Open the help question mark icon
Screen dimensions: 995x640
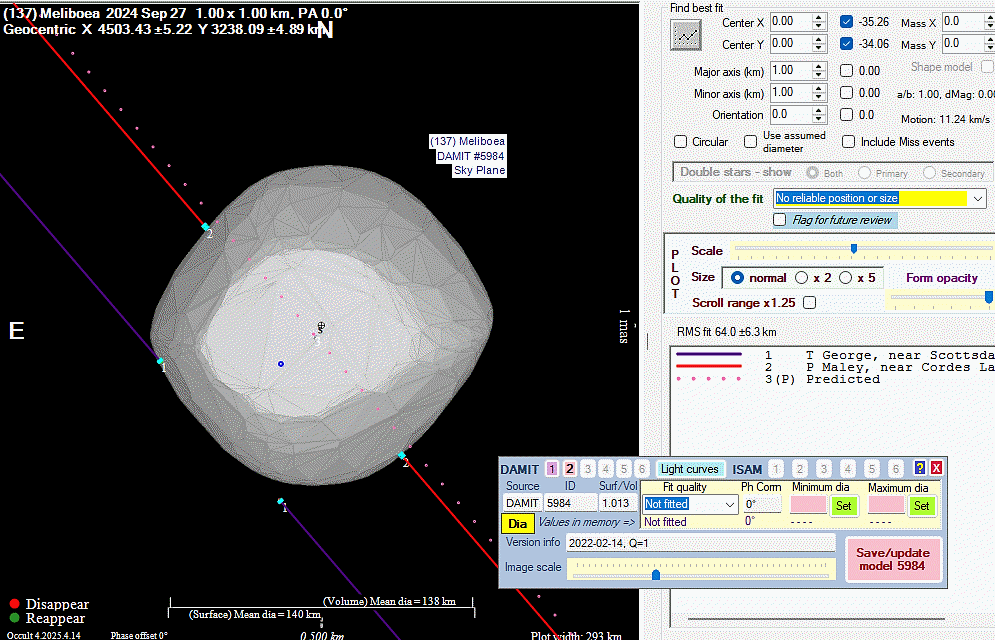(x=920, y=469)
